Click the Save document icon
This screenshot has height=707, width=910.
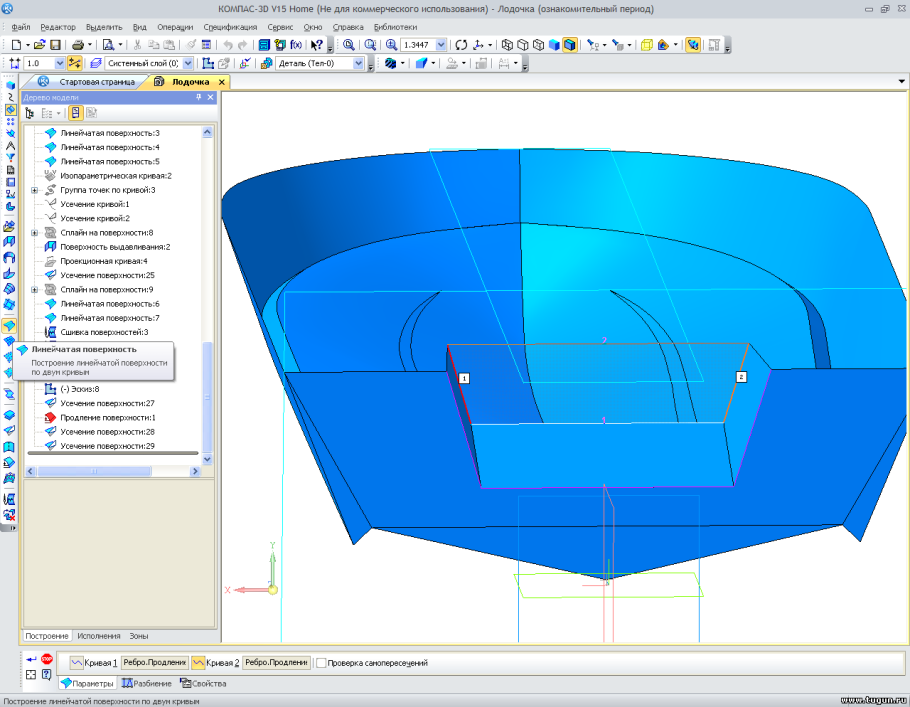pos(55,45)
